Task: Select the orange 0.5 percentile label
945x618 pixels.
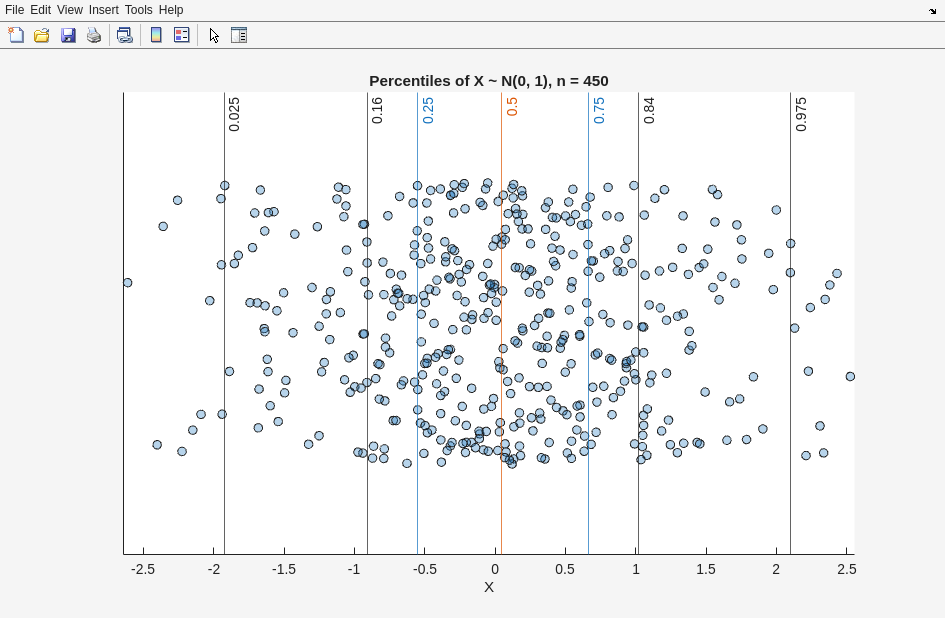Action: [512, 107]
